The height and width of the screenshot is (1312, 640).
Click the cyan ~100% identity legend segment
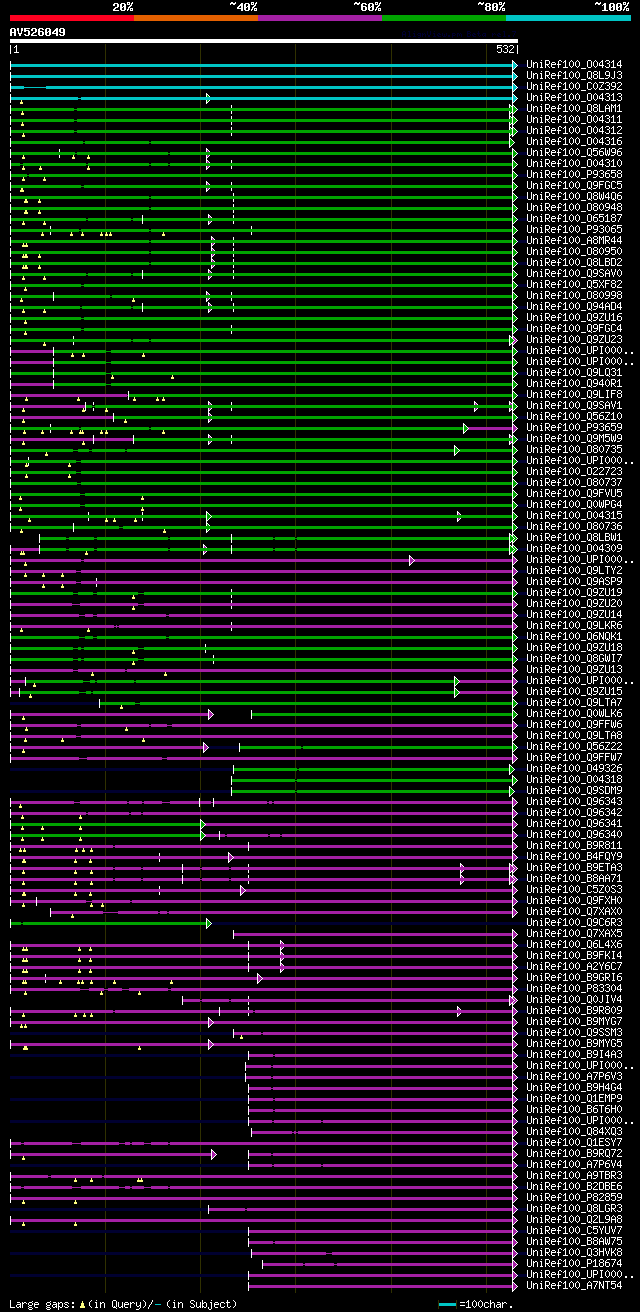568,17
